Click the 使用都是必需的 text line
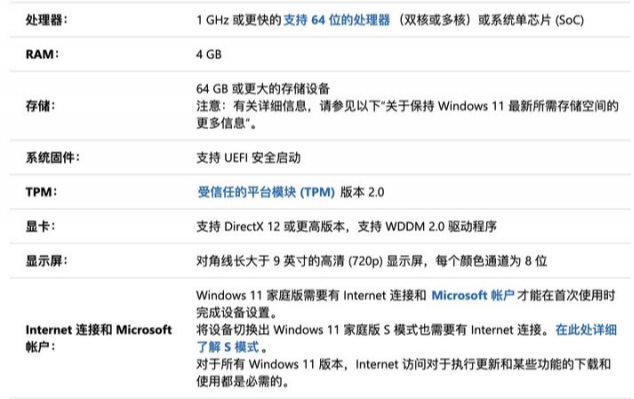This screenshot has width=634, height=399. click(x=243, y=381)
